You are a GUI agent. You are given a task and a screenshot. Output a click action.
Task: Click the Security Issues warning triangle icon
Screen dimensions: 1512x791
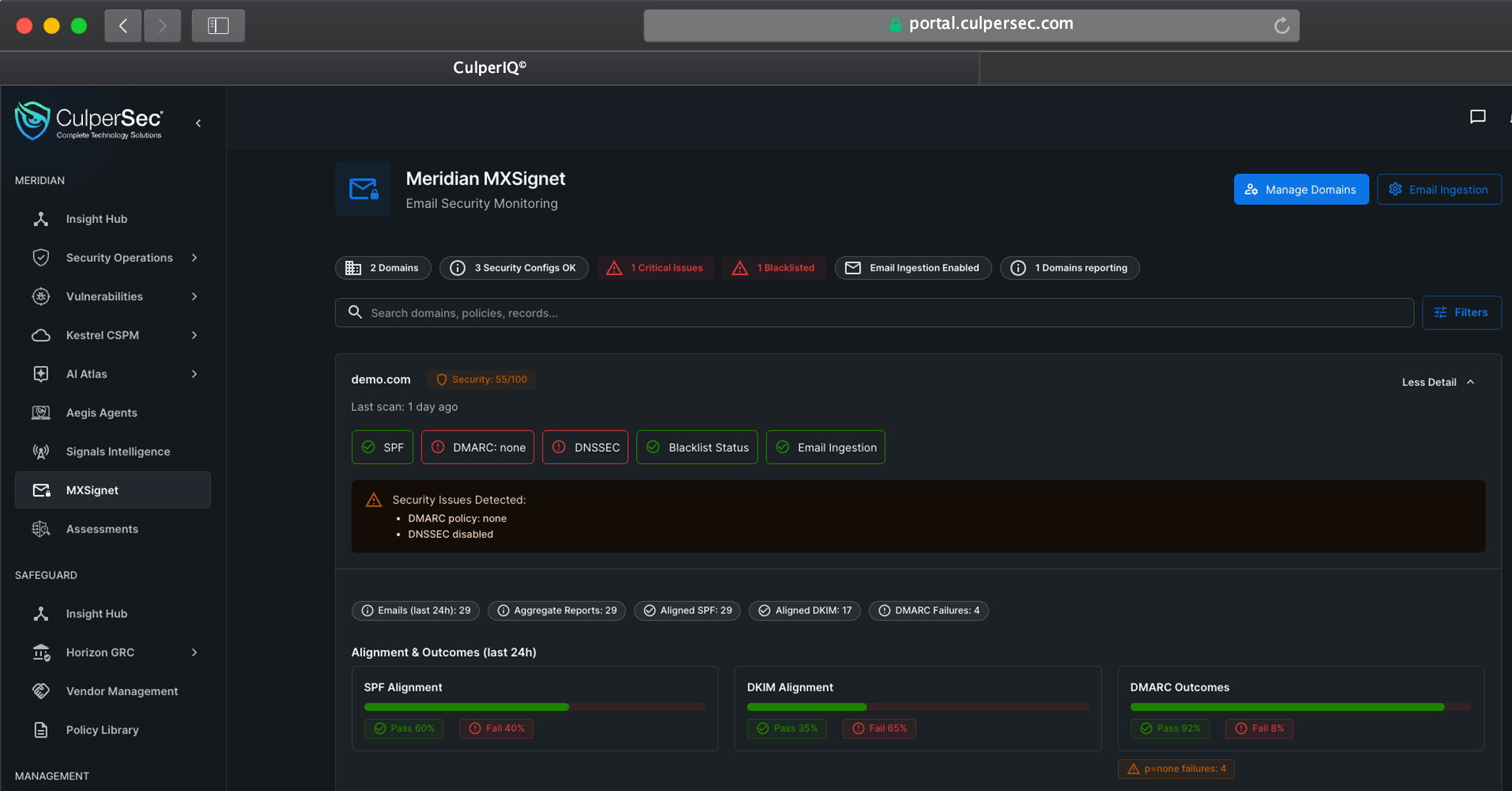(374, 499)
